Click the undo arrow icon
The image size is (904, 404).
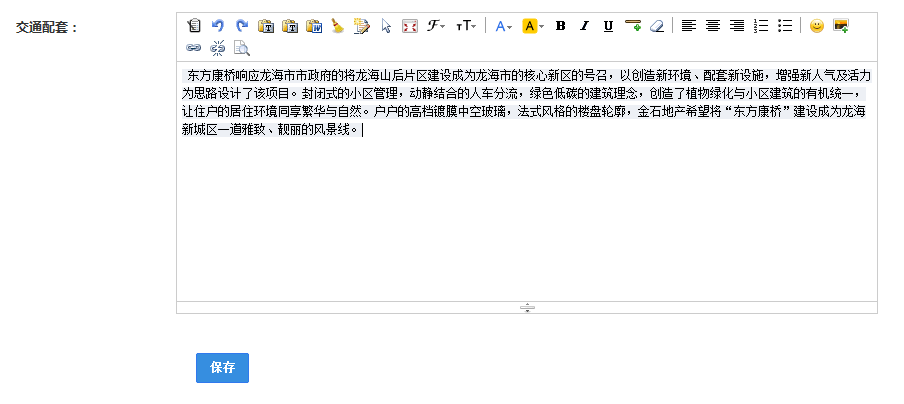pos(217,26)
